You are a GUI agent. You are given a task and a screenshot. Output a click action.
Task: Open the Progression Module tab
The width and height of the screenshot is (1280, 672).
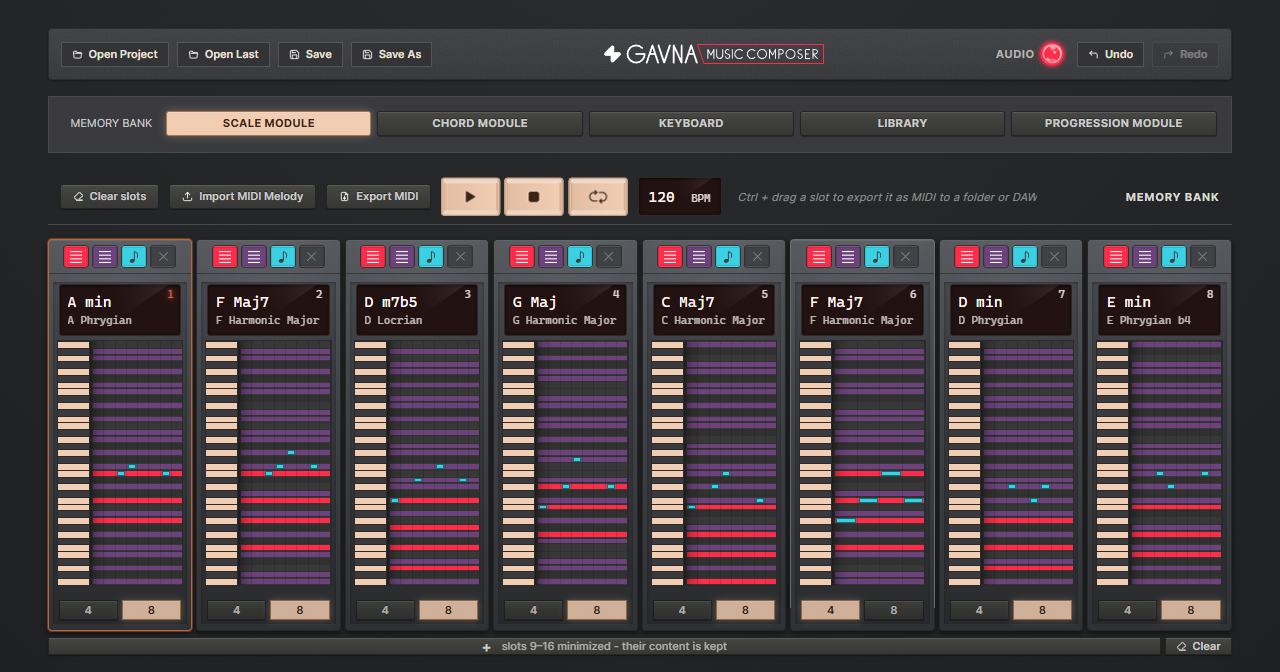(x=1114, y=123)
